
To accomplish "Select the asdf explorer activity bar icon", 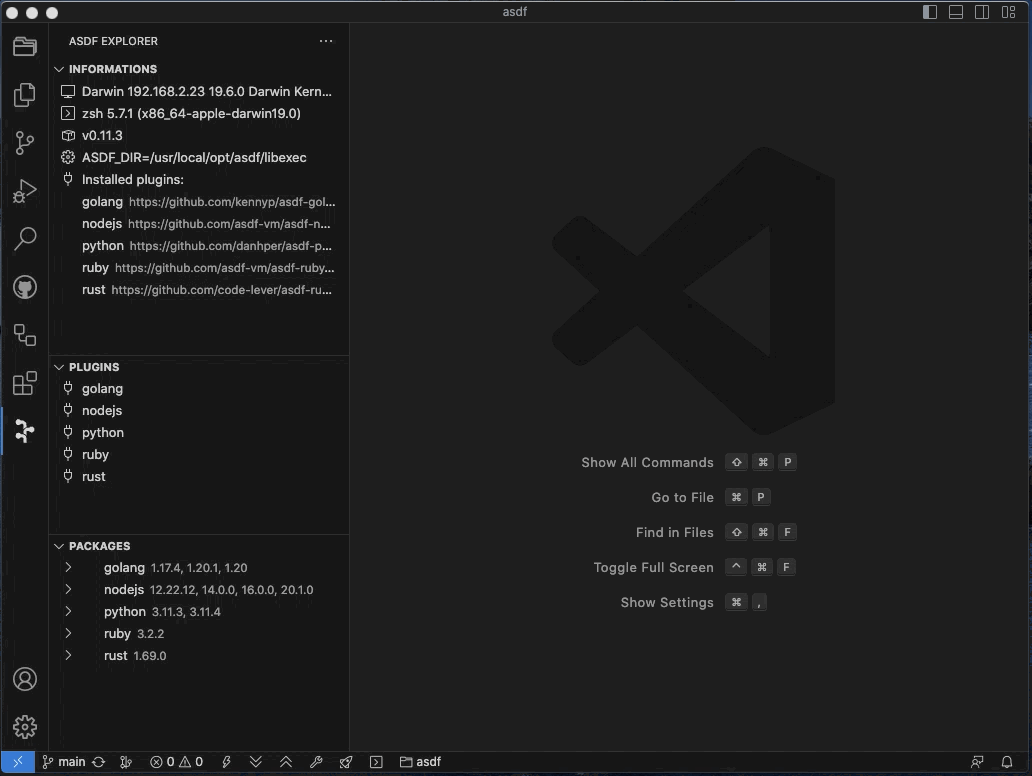I will (25, 431).
